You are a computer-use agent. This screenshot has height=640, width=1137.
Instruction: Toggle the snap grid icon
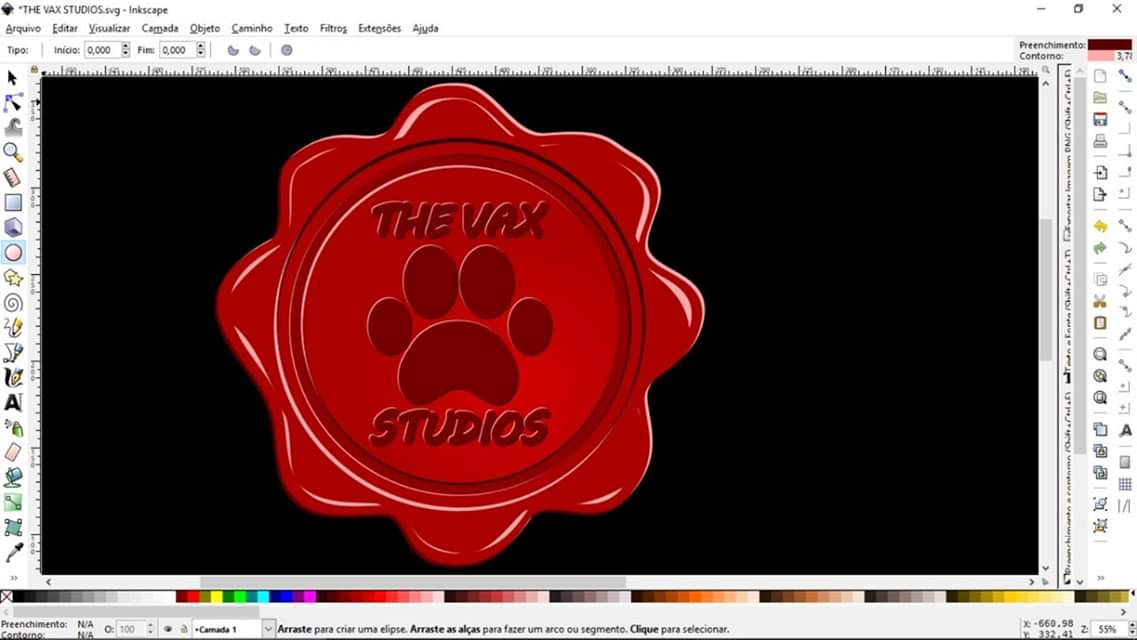coord(1125,484)
